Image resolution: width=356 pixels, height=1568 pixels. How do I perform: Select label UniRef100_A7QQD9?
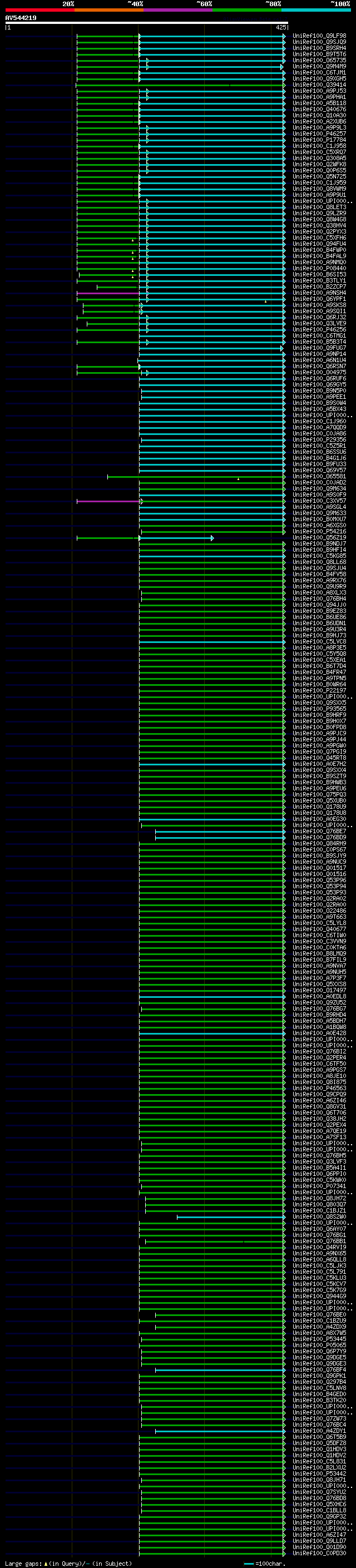point(319,427)
